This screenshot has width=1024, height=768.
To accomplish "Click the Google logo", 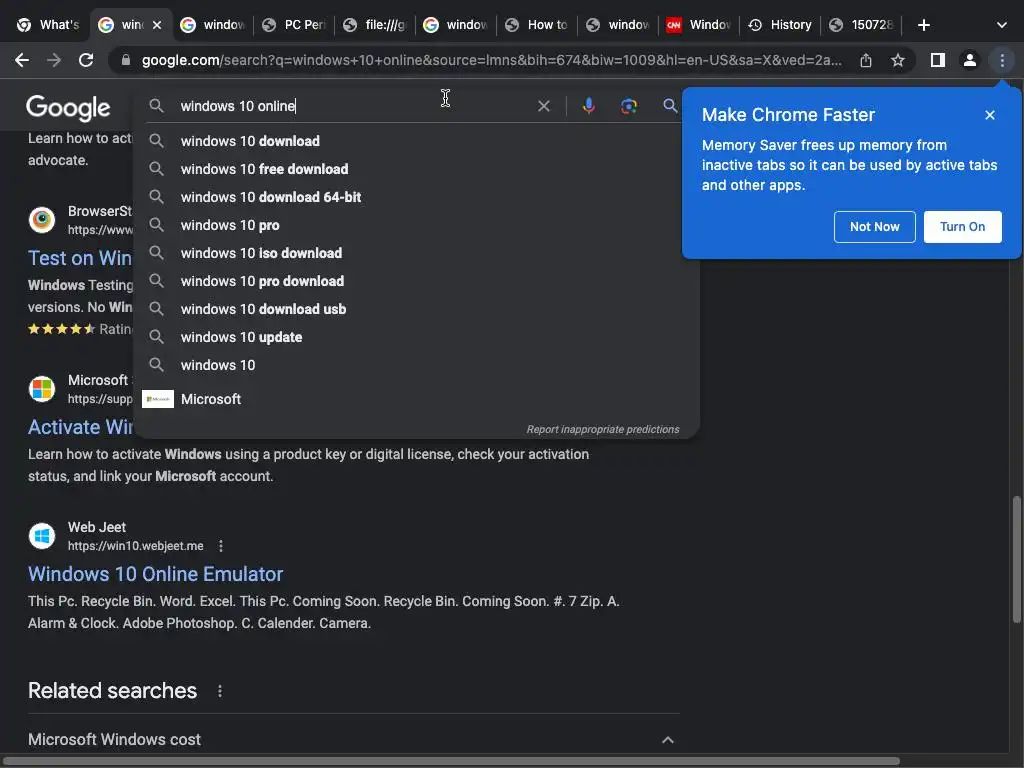I will (68, 108).
